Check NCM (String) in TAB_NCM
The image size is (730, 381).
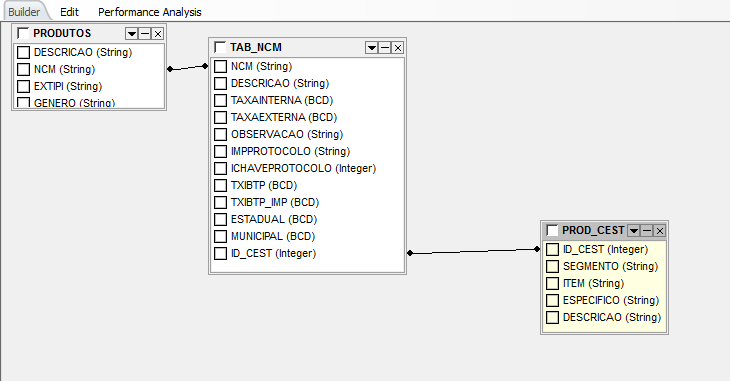(x=220, y=66)
